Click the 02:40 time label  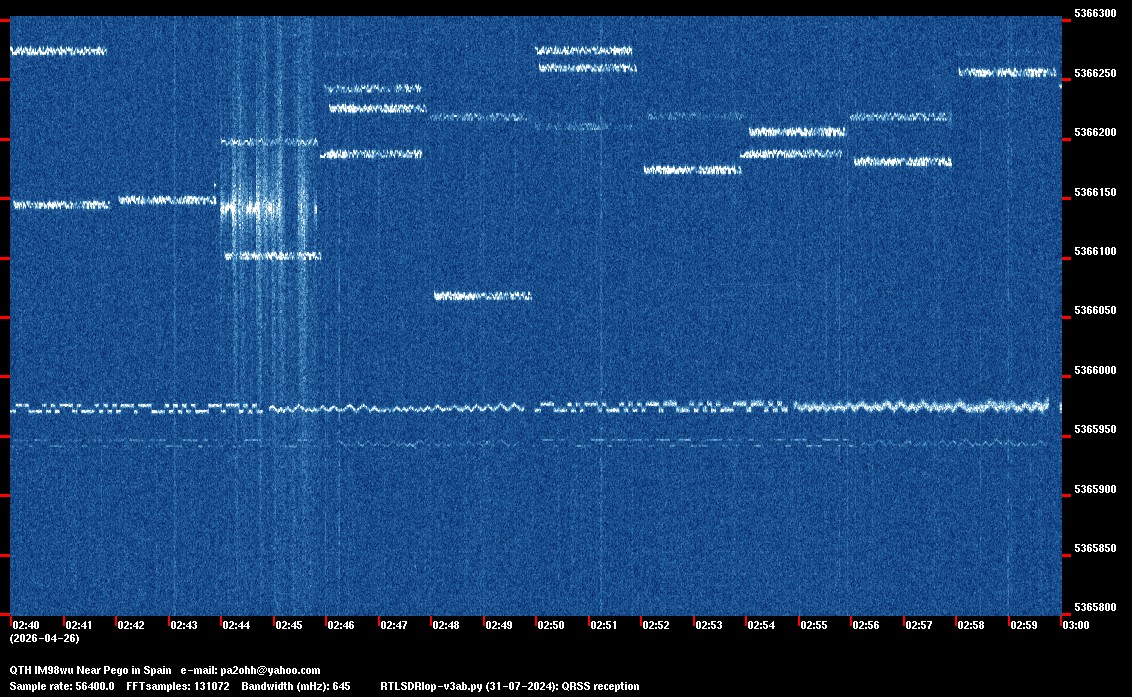click(x=26, y=625)
